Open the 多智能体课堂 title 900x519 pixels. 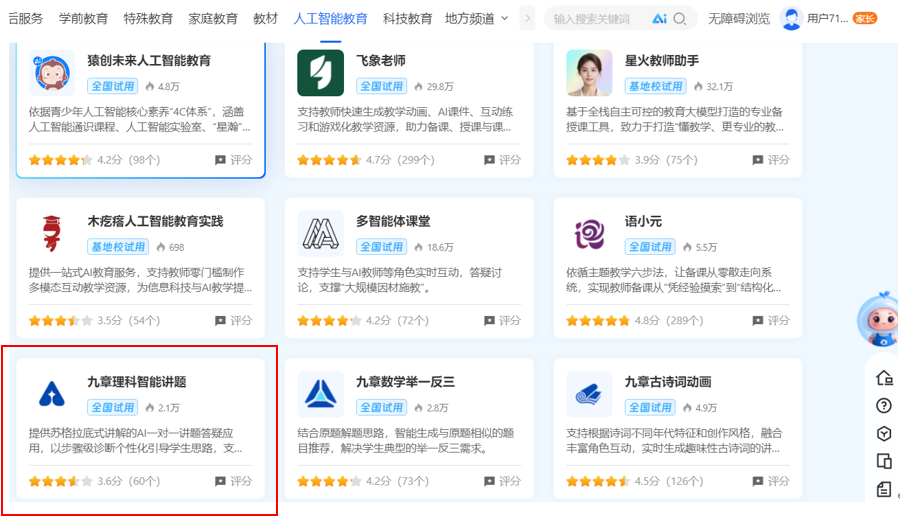pos(393,221)
